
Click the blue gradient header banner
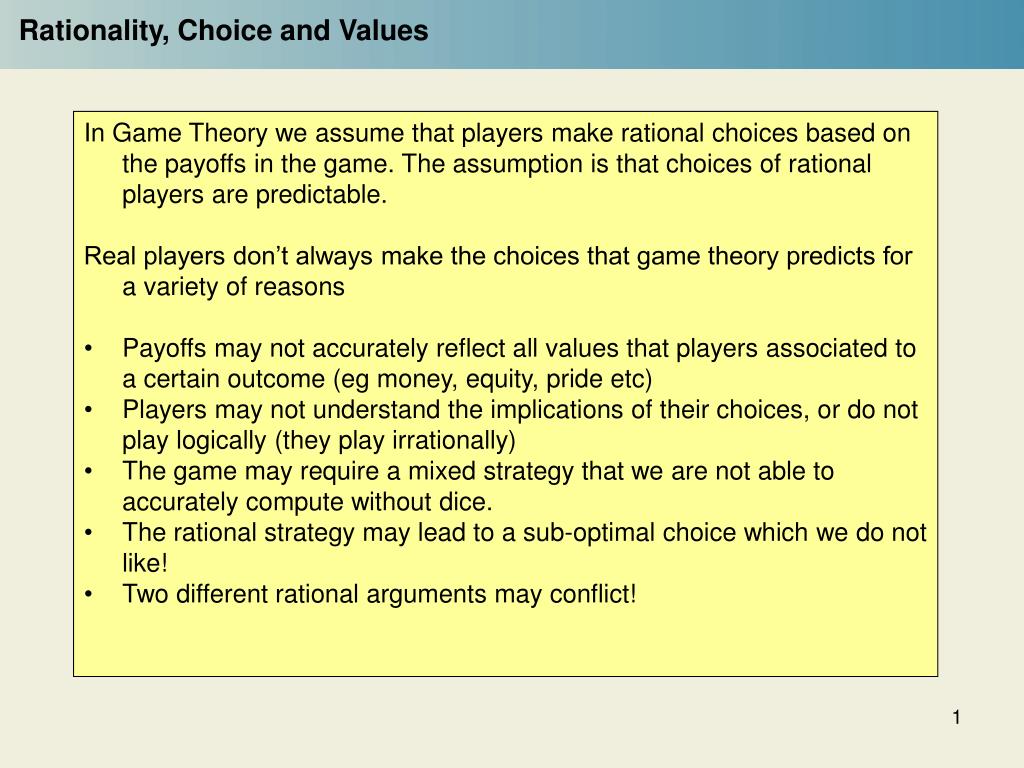(512, 34)
